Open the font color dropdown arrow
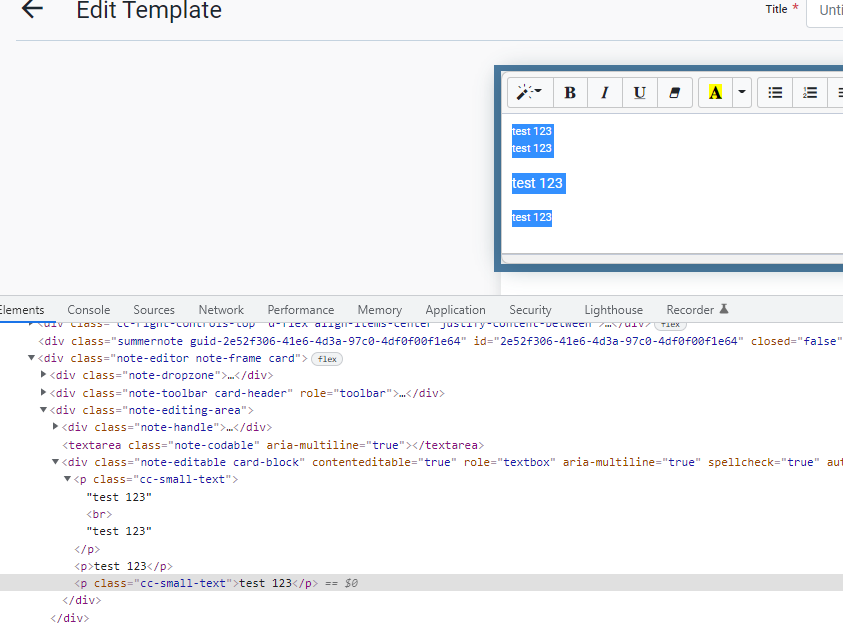843x629 pixels. (742, 92)
